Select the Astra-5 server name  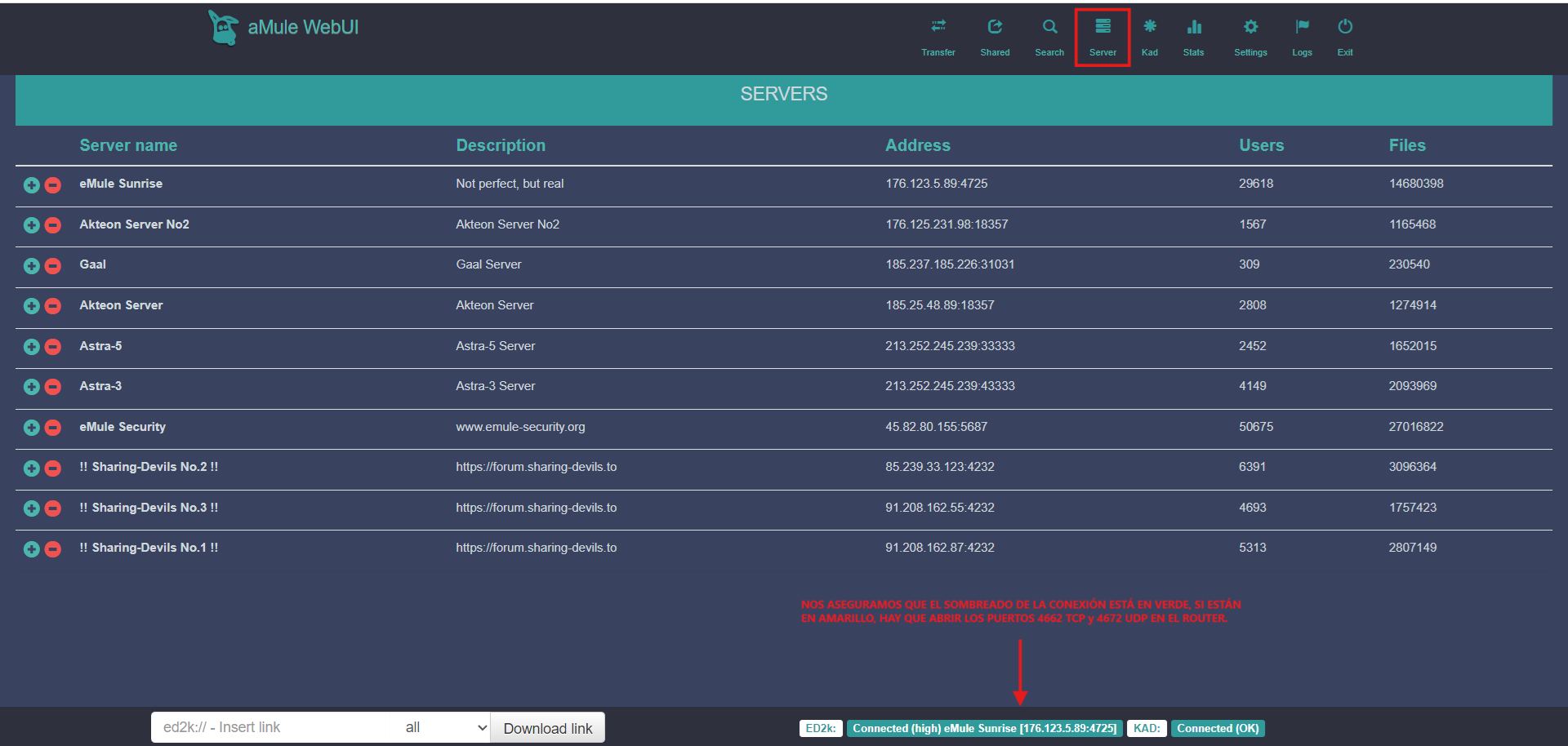(100, 346)
